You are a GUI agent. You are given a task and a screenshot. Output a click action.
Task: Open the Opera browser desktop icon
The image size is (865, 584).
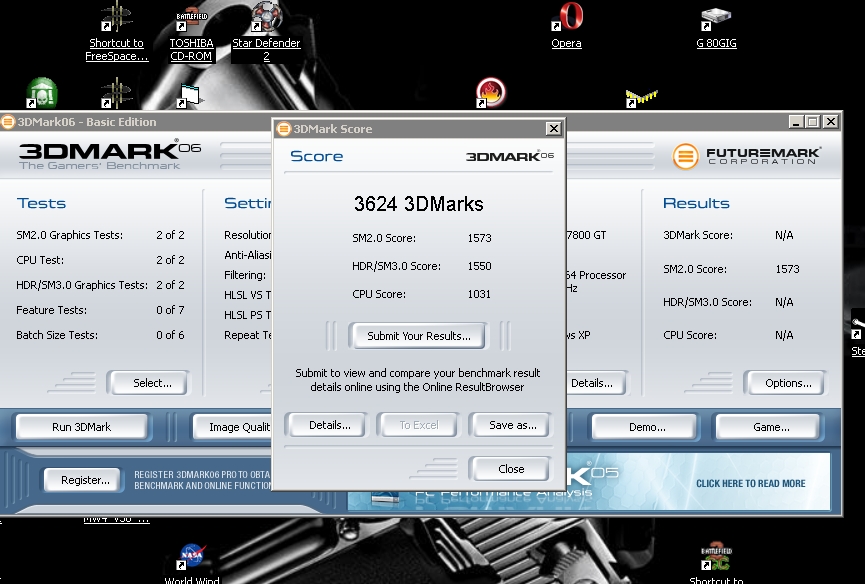[x=566, y=18]
